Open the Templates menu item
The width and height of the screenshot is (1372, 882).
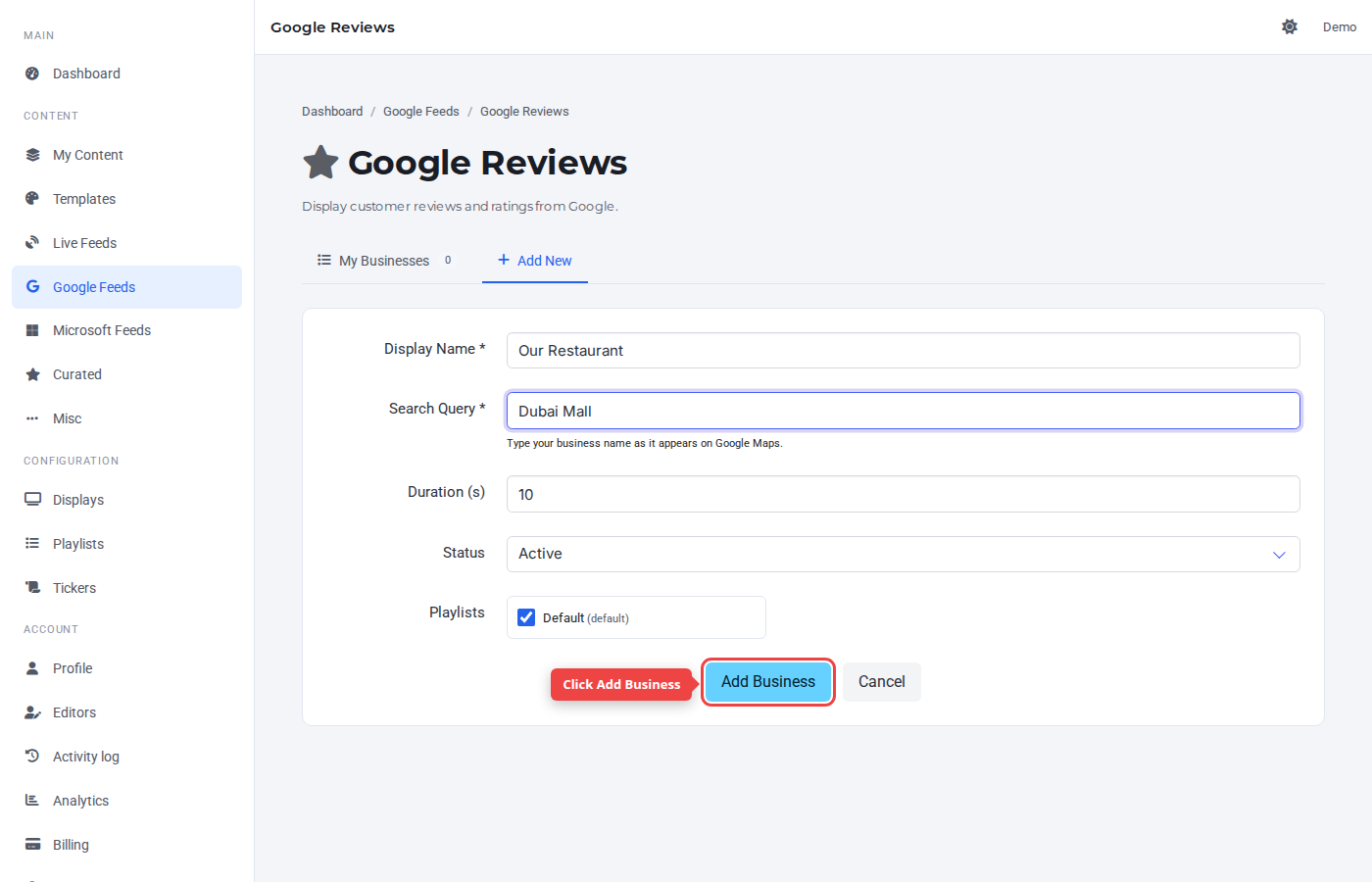126,199
